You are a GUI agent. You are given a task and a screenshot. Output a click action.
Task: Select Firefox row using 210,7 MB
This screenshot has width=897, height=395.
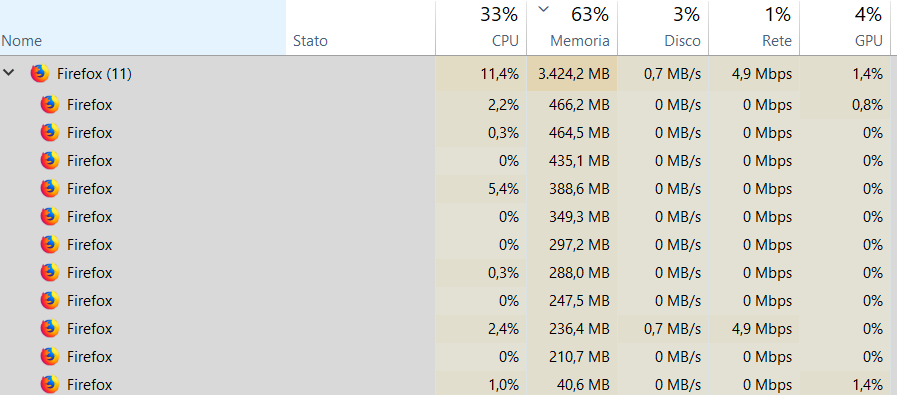(x=448, y=357)
